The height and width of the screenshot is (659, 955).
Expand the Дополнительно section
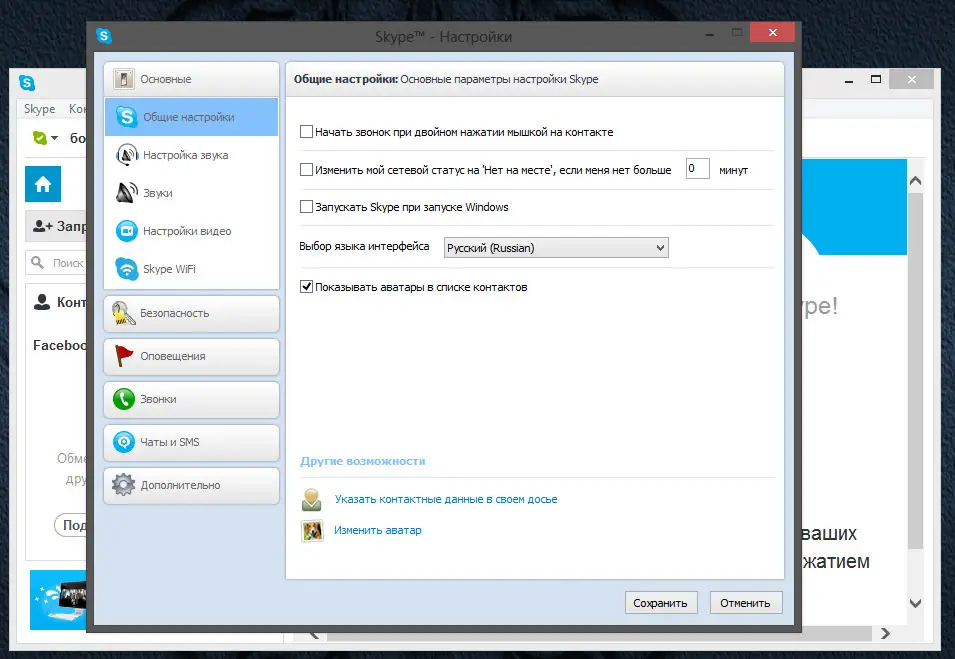pos(191,485)
